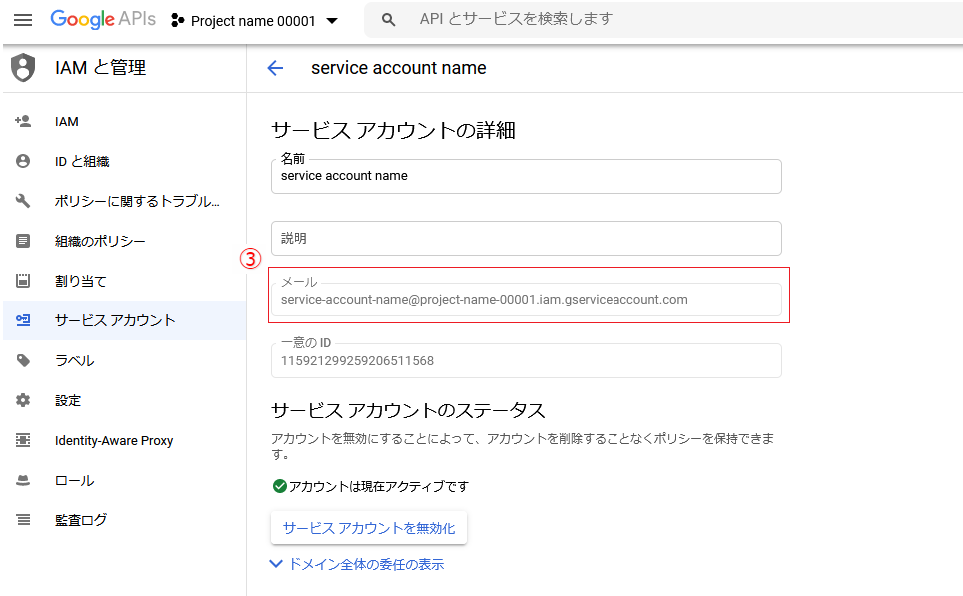This screenshot has height=596, width=963.
Task: Click the back arrow icon
Action: [275, 68]
